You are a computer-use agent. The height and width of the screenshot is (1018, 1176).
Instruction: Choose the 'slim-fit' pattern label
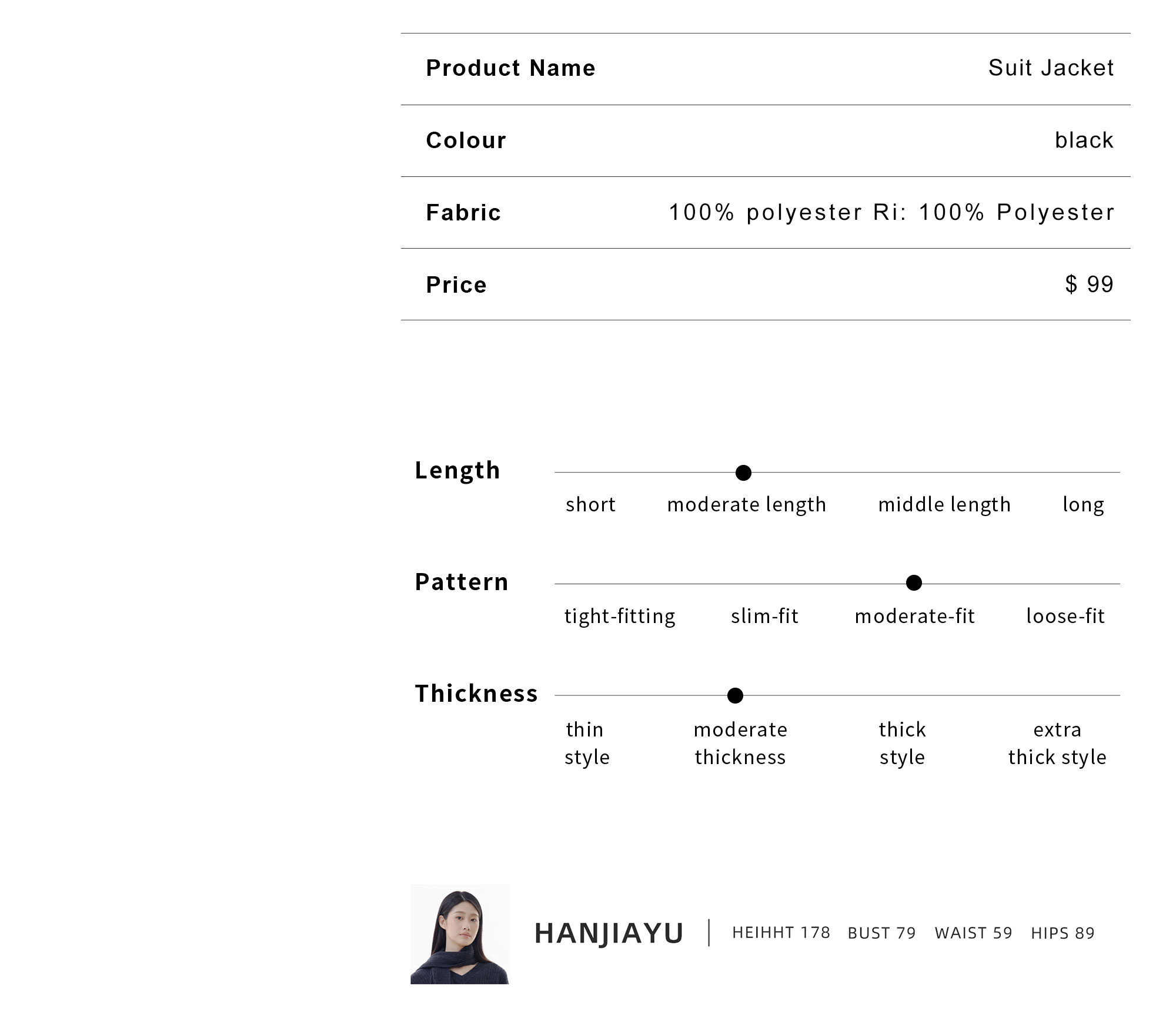pyautogui.click(x=764, y=616)
